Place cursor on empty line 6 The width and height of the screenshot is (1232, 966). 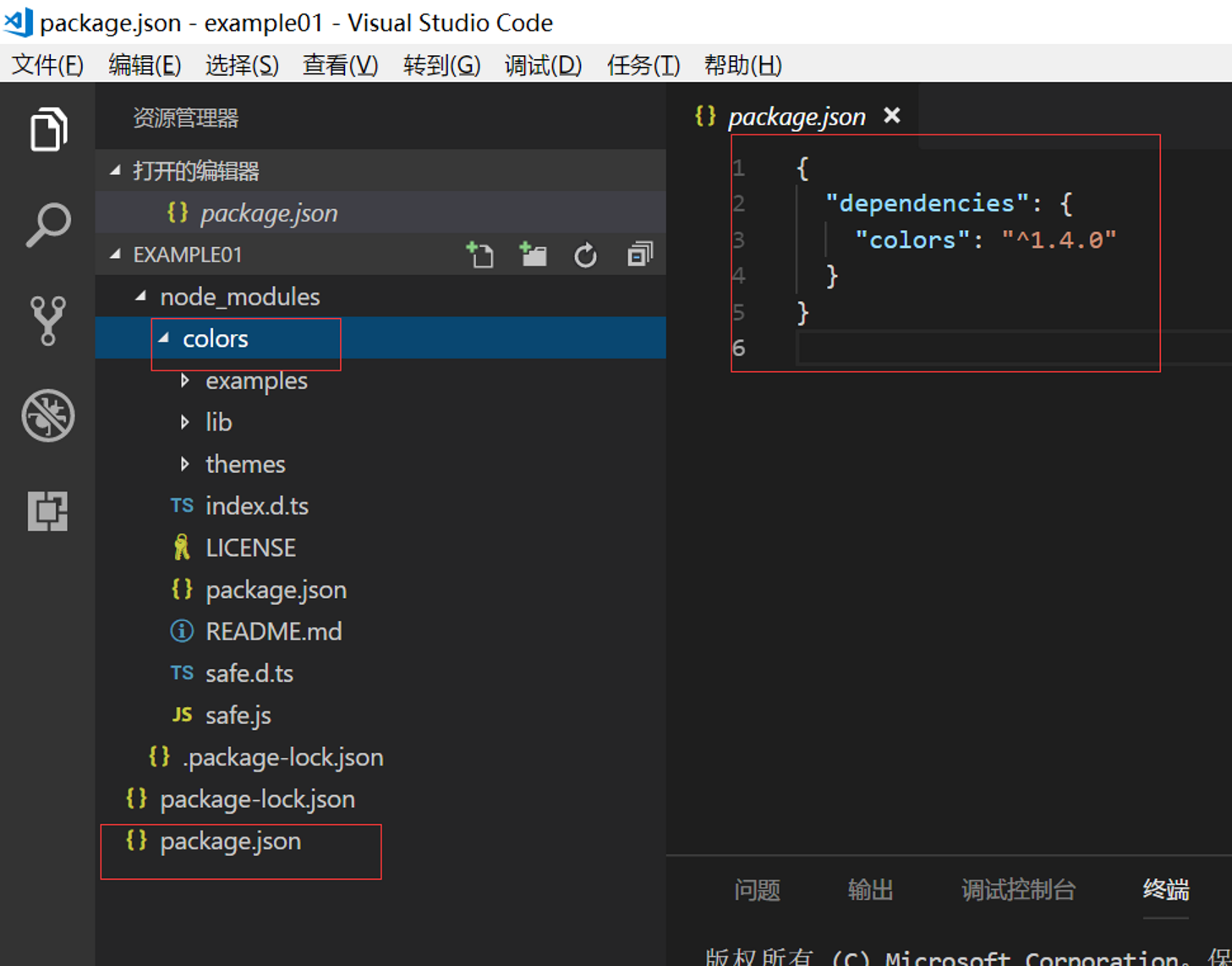pos(1014,348)
